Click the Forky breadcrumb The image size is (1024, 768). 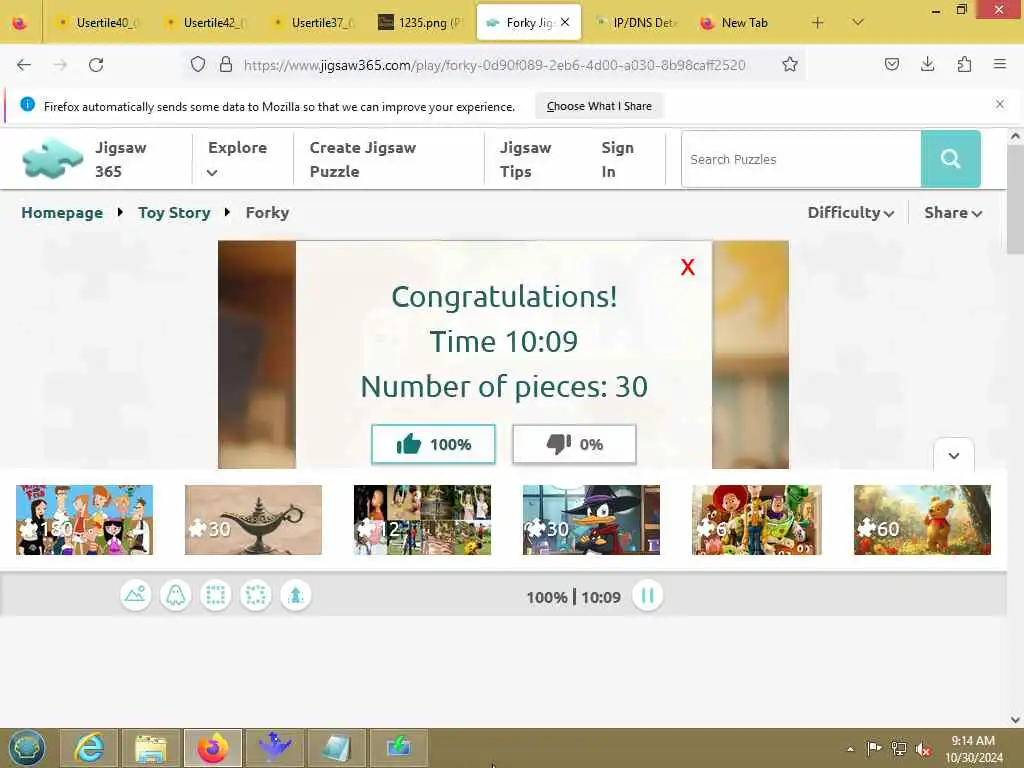(x=267, y=213)
